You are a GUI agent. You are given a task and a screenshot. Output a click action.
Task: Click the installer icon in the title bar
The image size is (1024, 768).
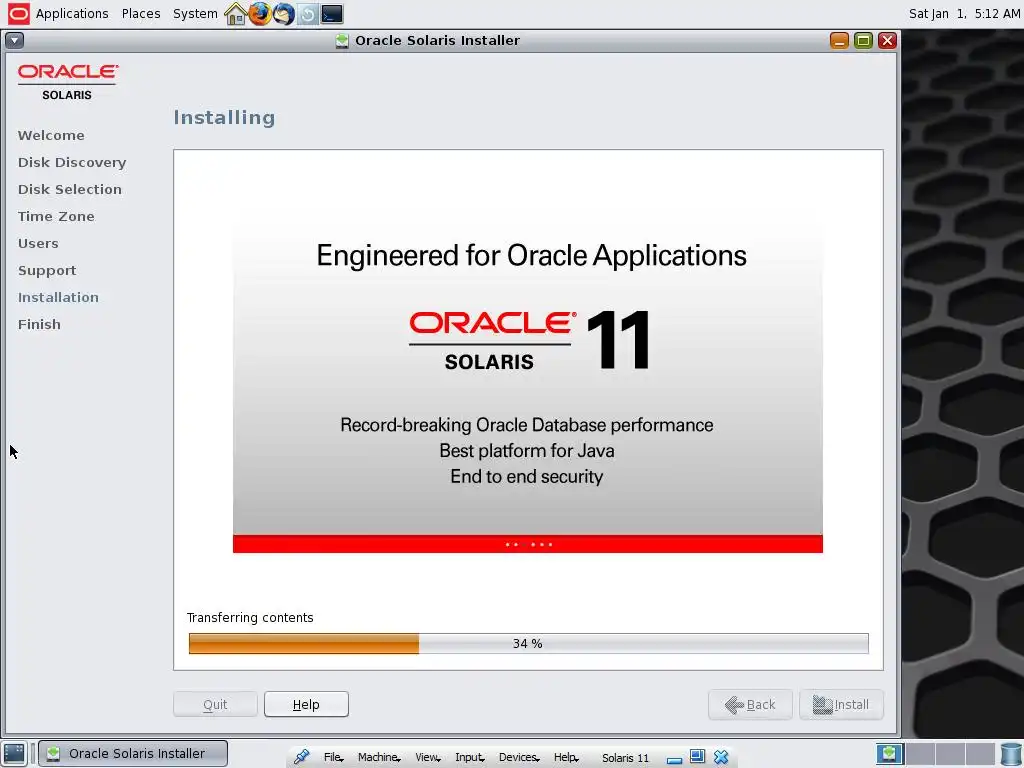tap(342, 40)
